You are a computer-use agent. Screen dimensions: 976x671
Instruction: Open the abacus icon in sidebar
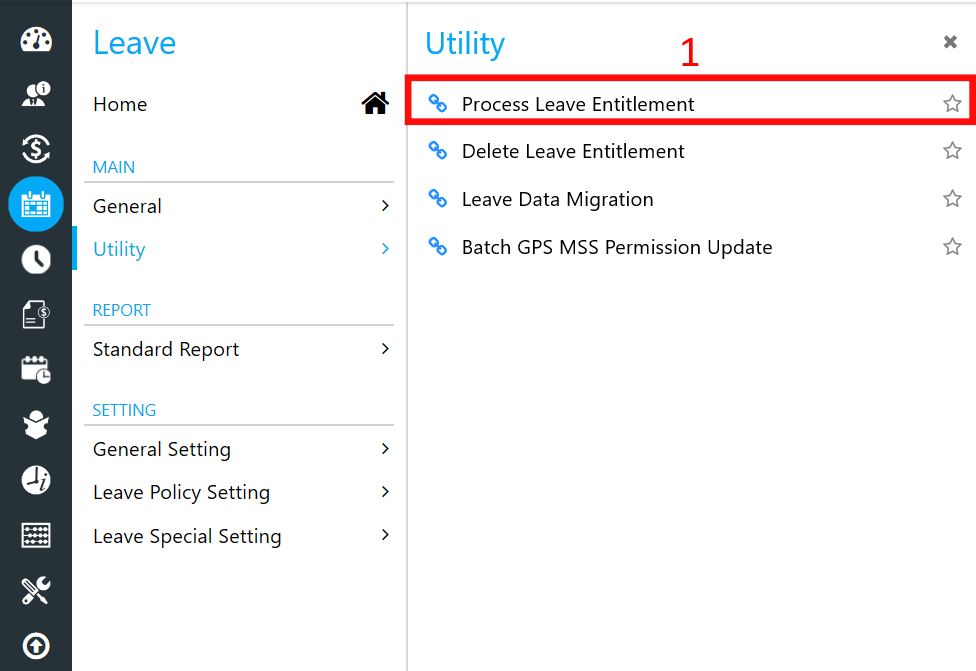coord(36,535)
